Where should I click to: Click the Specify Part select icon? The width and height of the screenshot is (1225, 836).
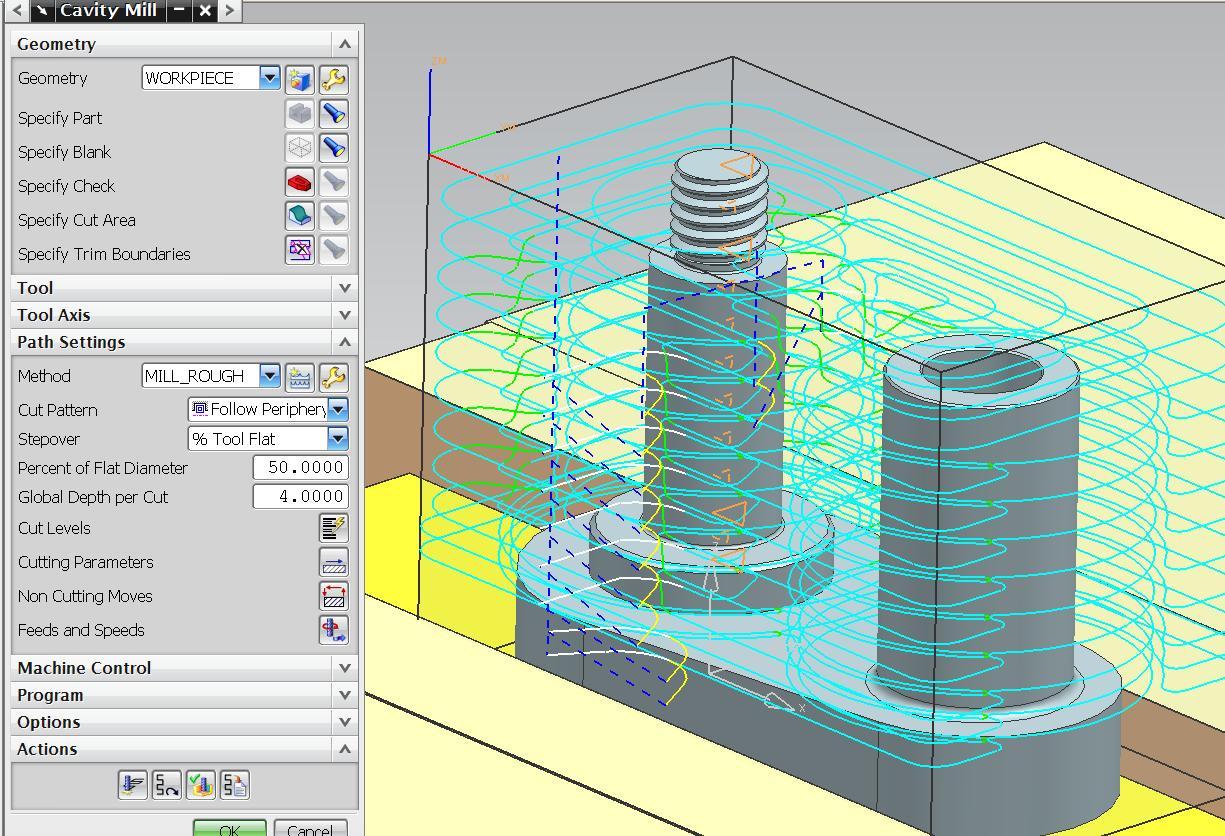300,114
